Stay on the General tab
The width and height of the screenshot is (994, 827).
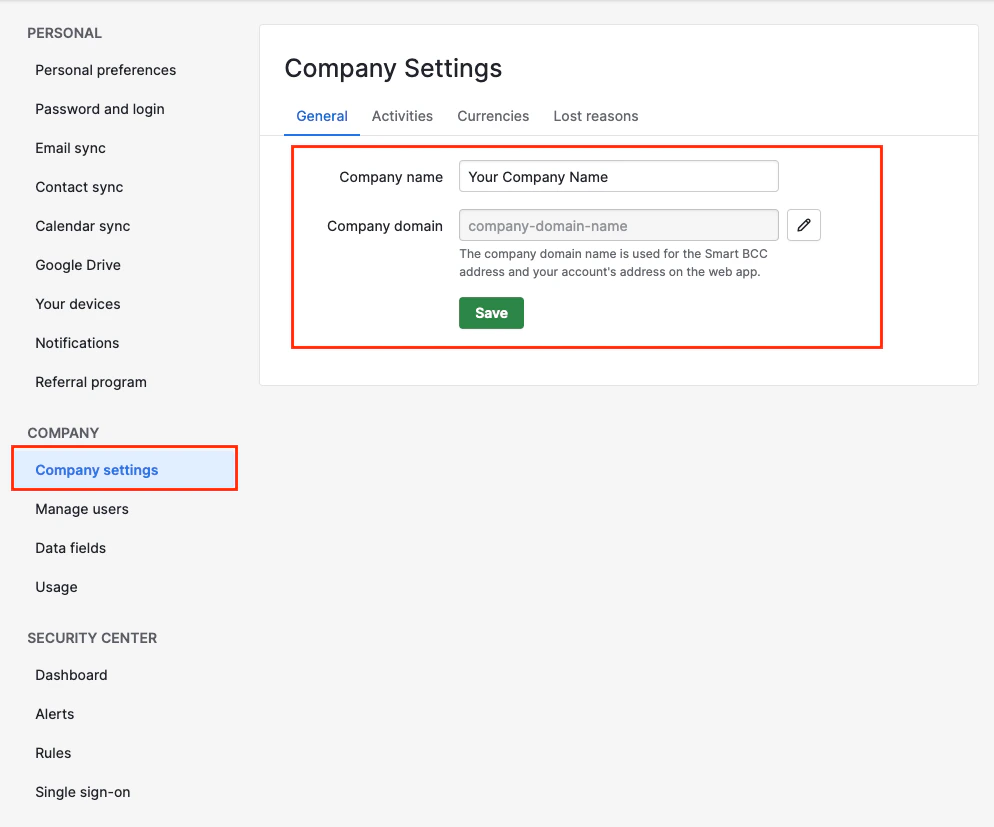tap(321, 116)
